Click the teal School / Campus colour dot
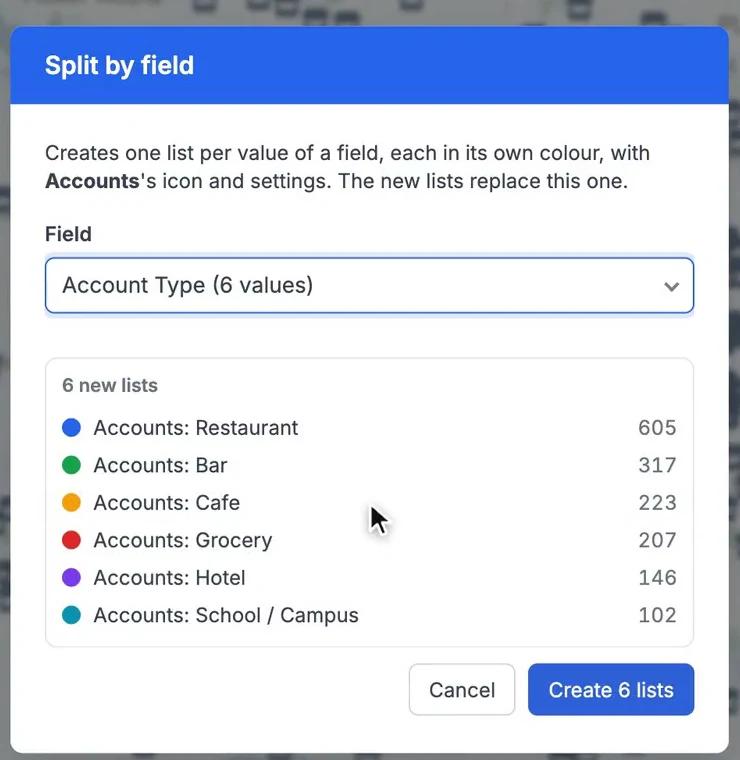 [71, 615]
